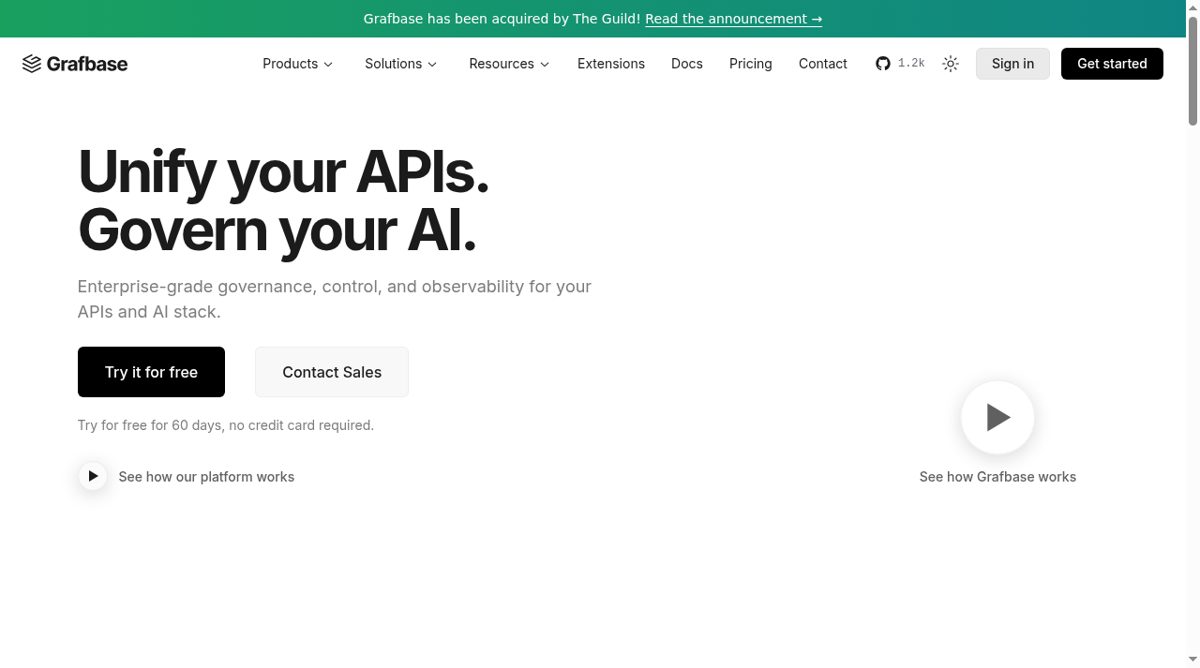The image size is (1200, 668).
Task: Open the Docs nav item
Action: [687, 64]
